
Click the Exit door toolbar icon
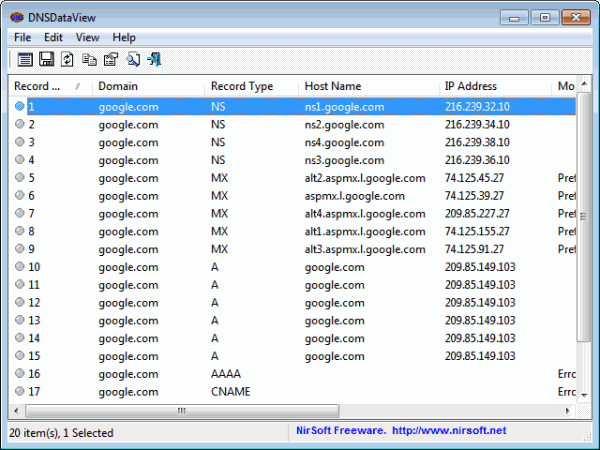(x=154, y=60)
